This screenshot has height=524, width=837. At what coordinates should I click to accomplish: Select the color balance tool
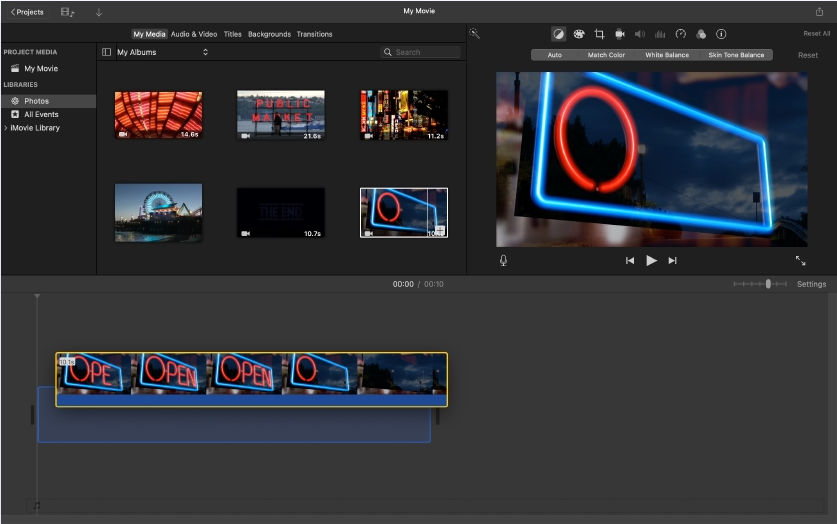click(x=558, y=34)
